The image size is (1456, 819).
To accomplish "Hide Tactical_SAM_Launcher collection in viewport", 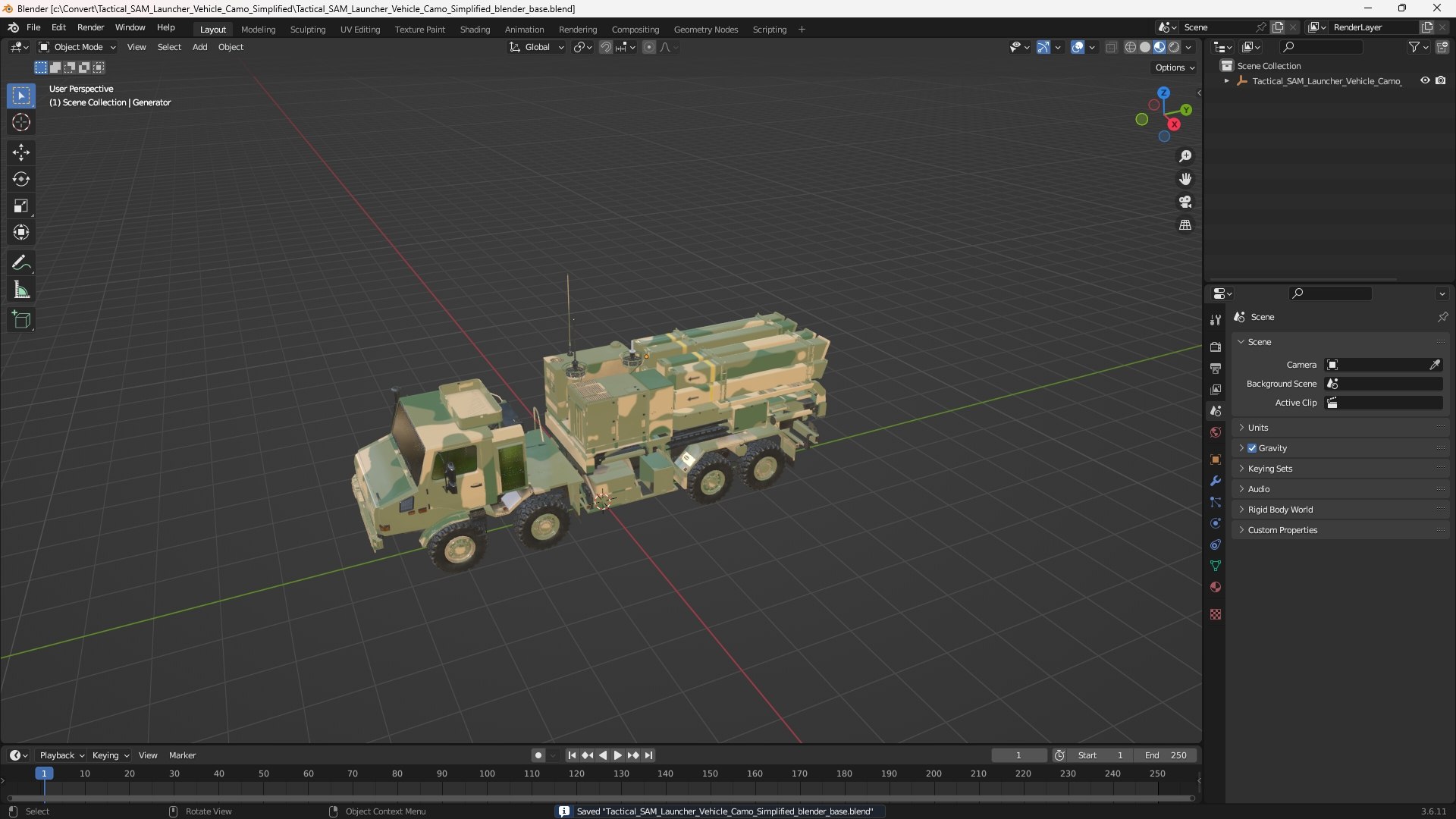I will pos(1425,80).
